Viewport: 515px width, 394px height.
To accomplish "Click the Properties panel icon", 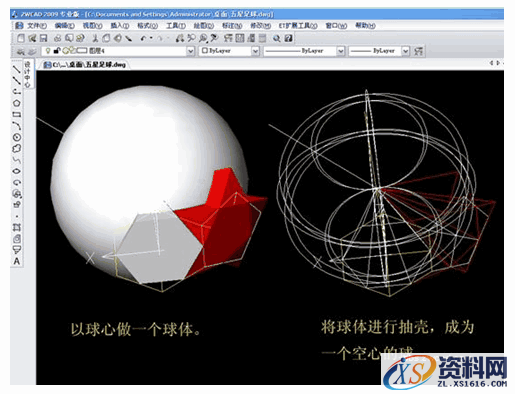I will pyautogui.click(x=228, y=38).
